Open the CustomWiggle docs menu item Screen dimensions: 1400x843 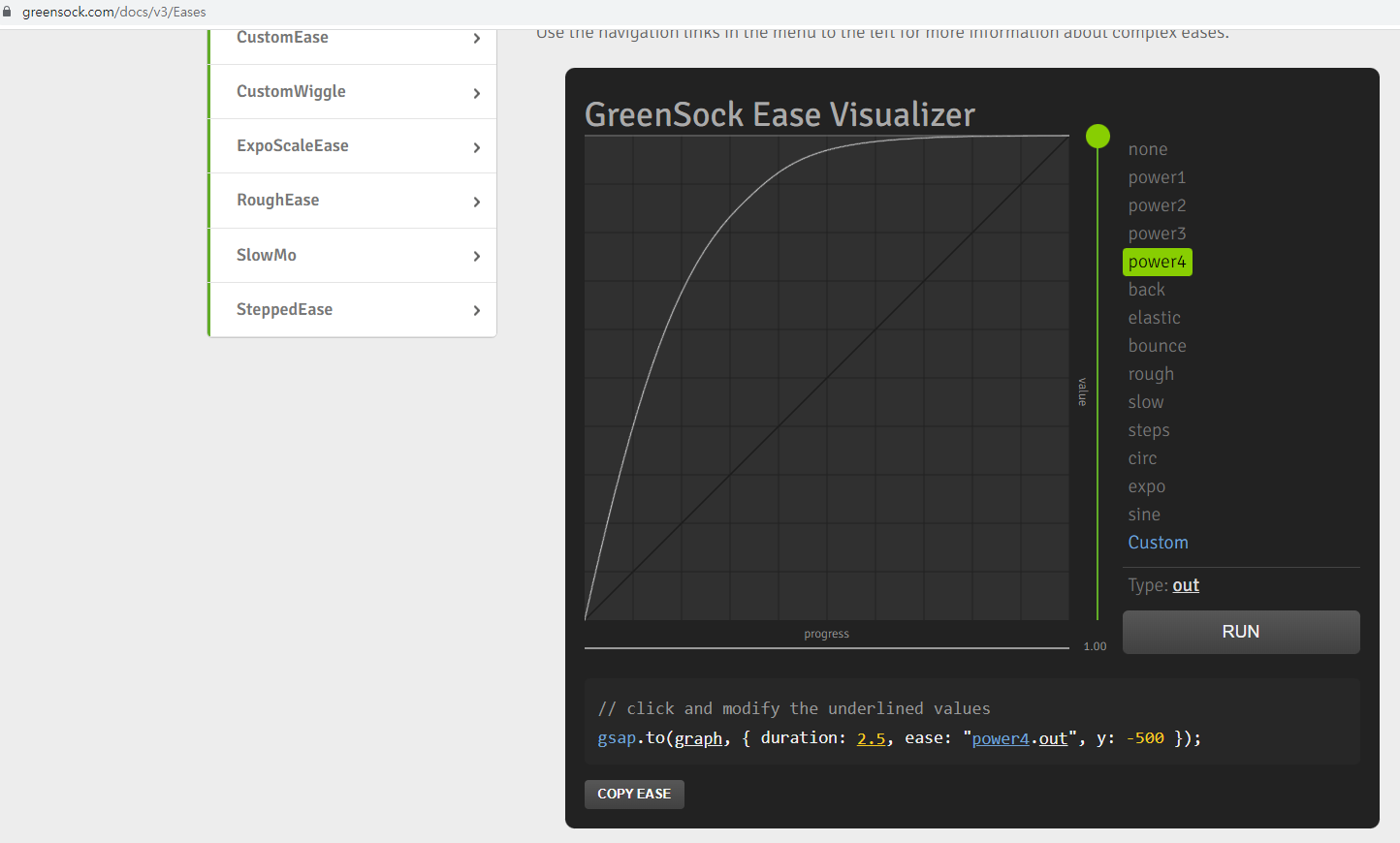coord(353,92)
